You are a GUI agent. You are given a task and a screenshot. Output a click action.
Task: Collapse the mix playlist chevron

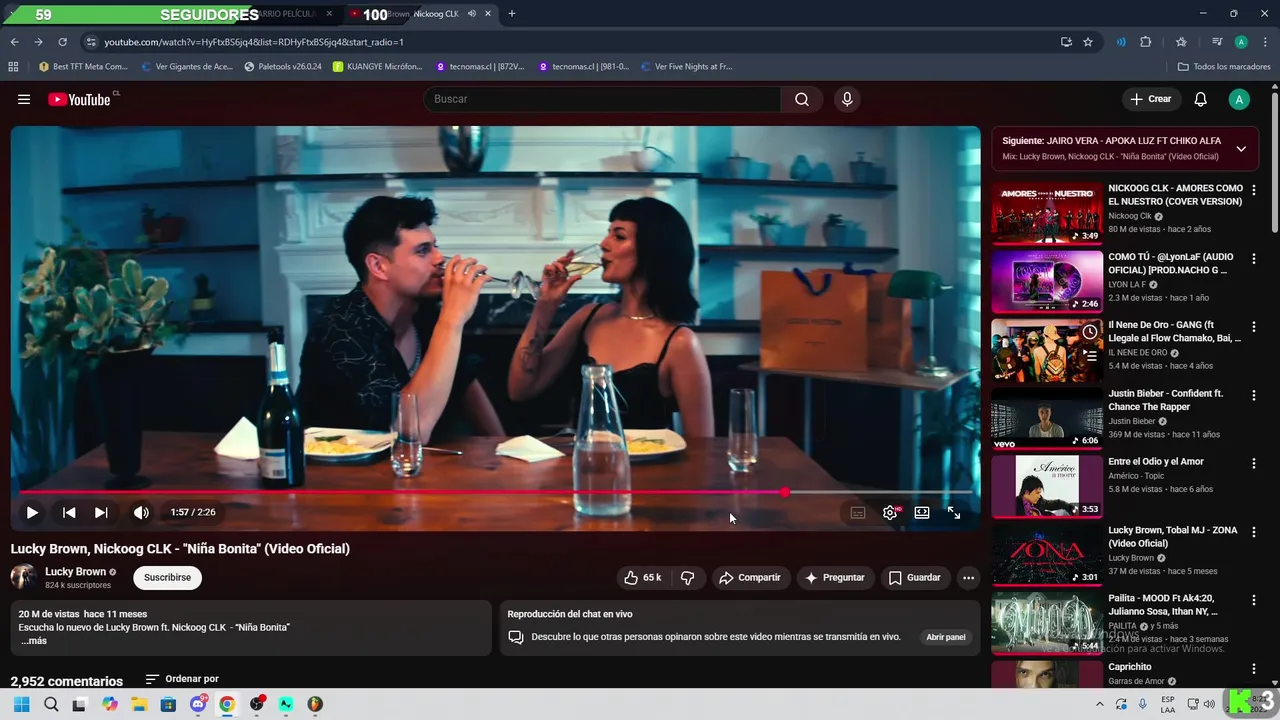[1241, 149]
